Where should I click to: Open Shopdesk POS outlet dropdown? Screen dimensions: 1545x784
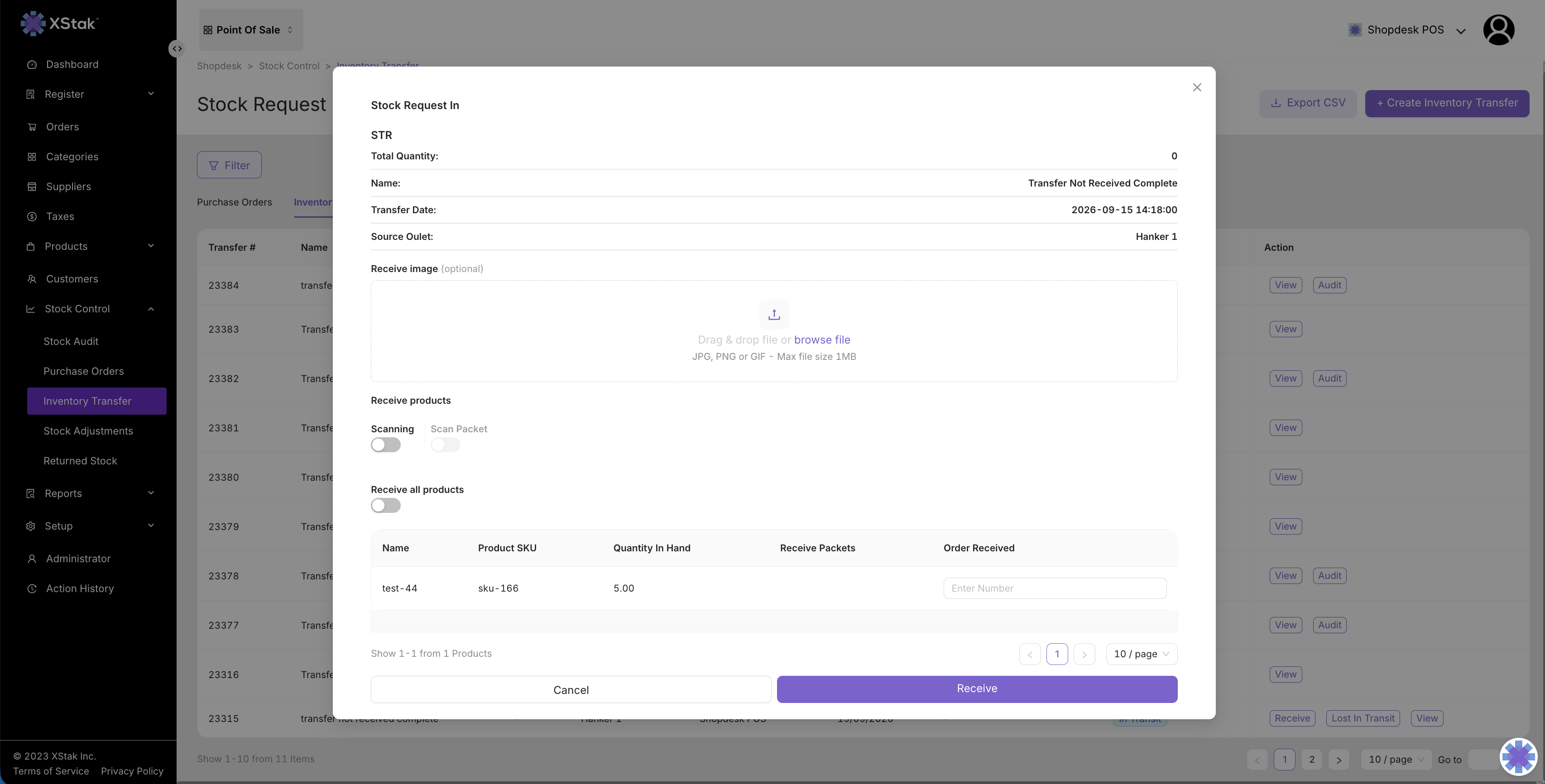coord(1406,30)
